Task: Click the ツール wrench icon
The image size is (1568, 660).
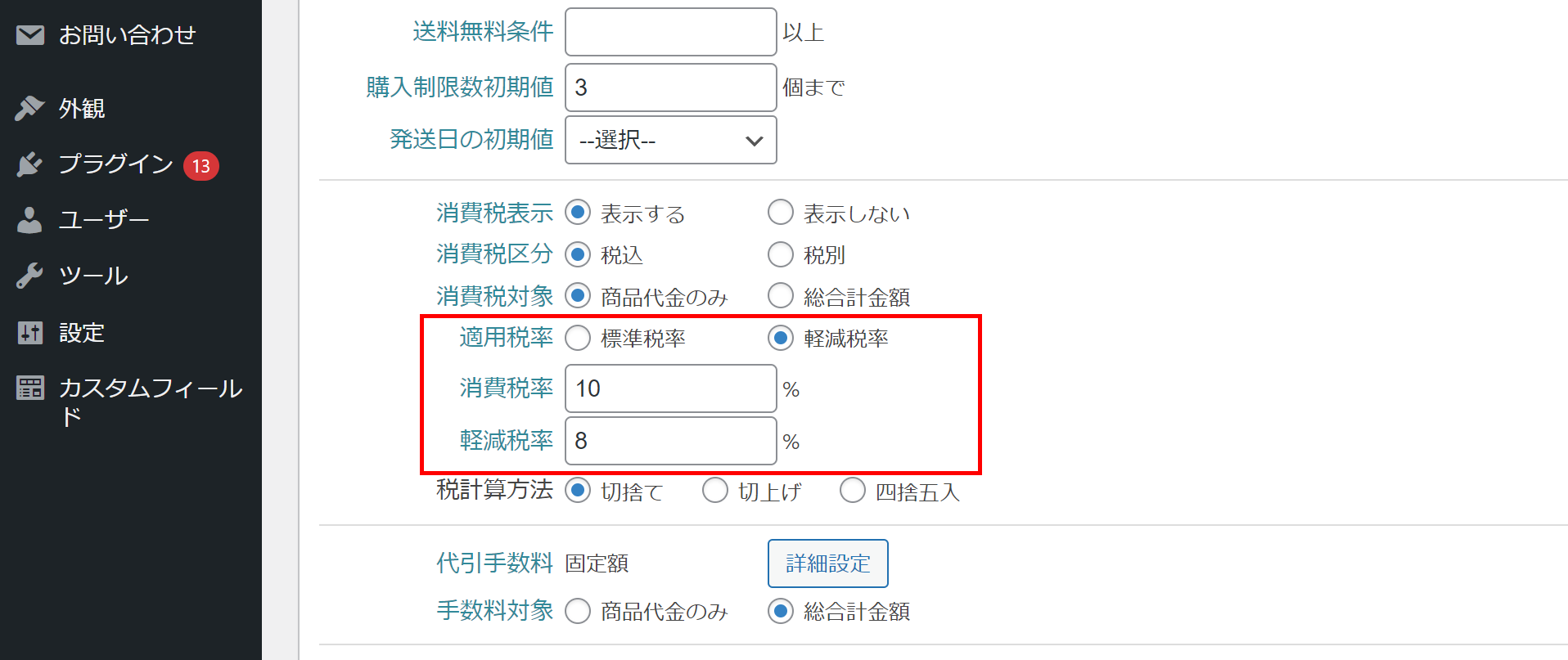Action: point(29,276)
